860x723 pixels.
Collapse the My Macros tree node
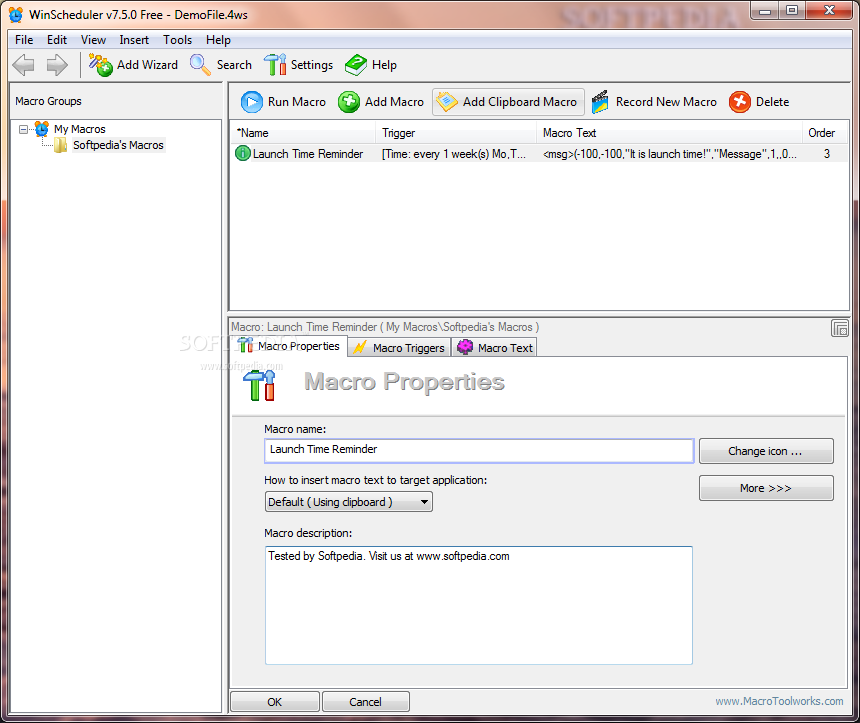(x=23, y=129)
